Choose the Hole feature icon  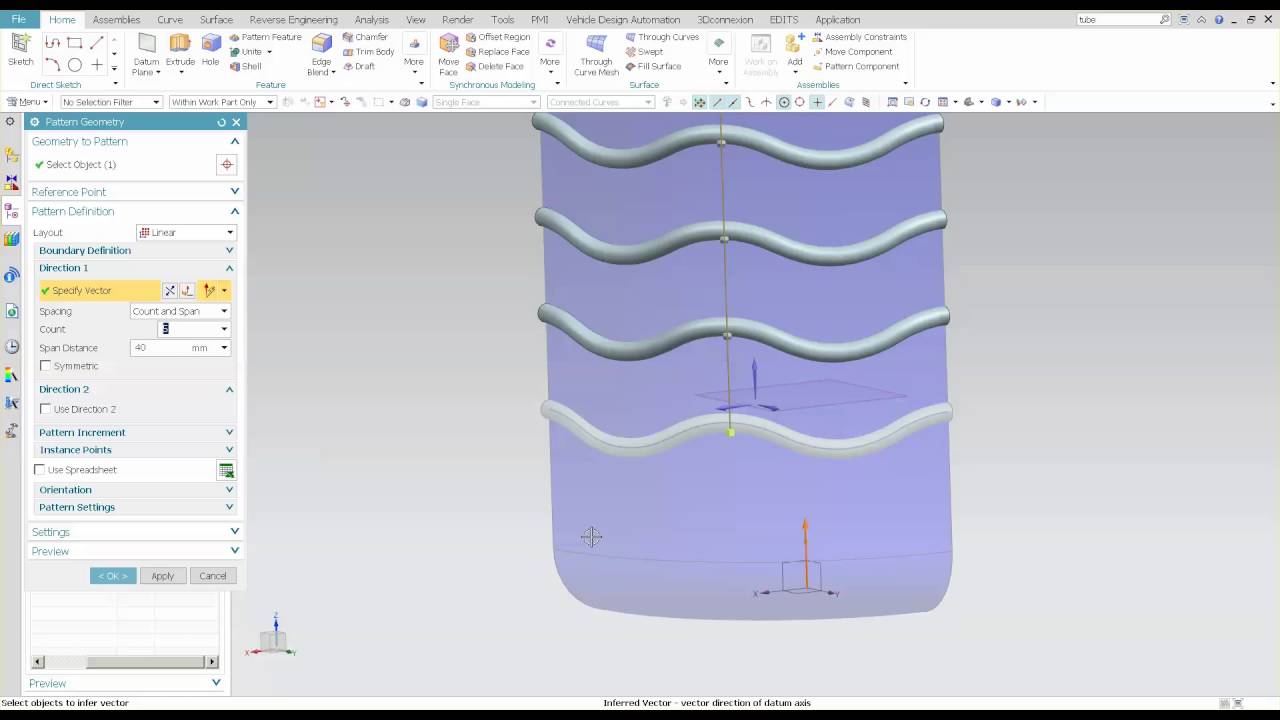coord(210,49)
